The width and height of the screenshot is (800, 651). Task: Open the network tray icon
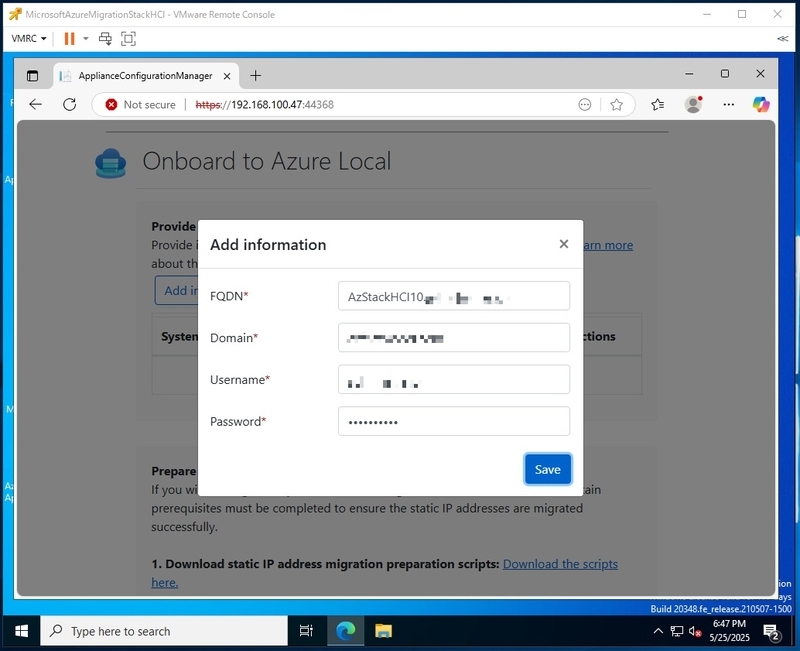pos(677,632)
